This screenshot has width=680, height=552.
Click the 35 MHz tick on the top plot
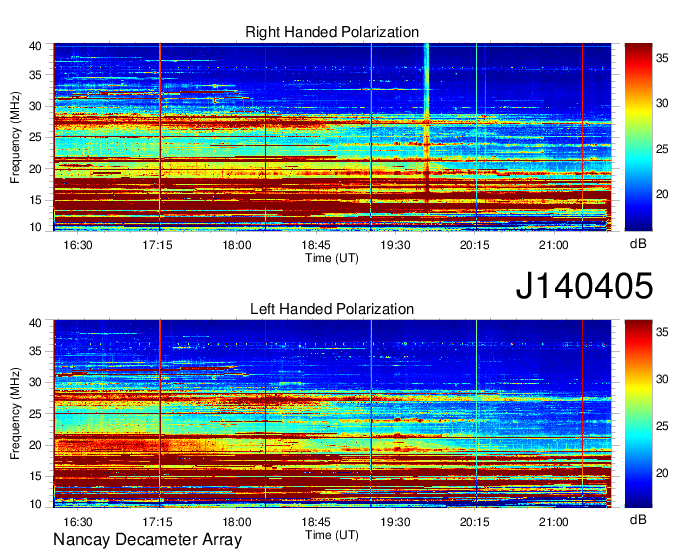point(35,75)
